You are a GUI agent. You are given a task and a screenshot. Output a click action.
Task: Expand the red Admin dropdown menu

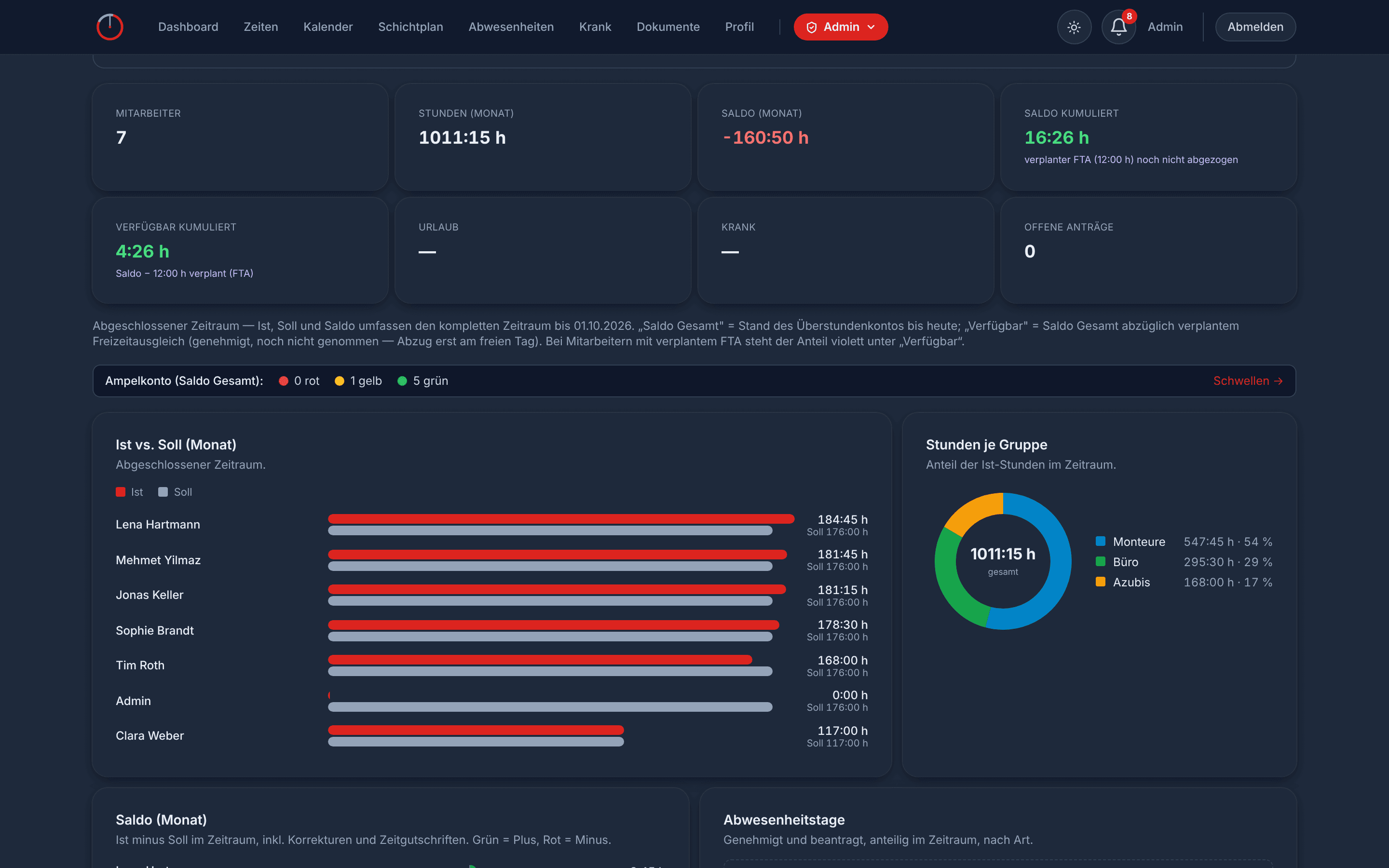[840, 27]
